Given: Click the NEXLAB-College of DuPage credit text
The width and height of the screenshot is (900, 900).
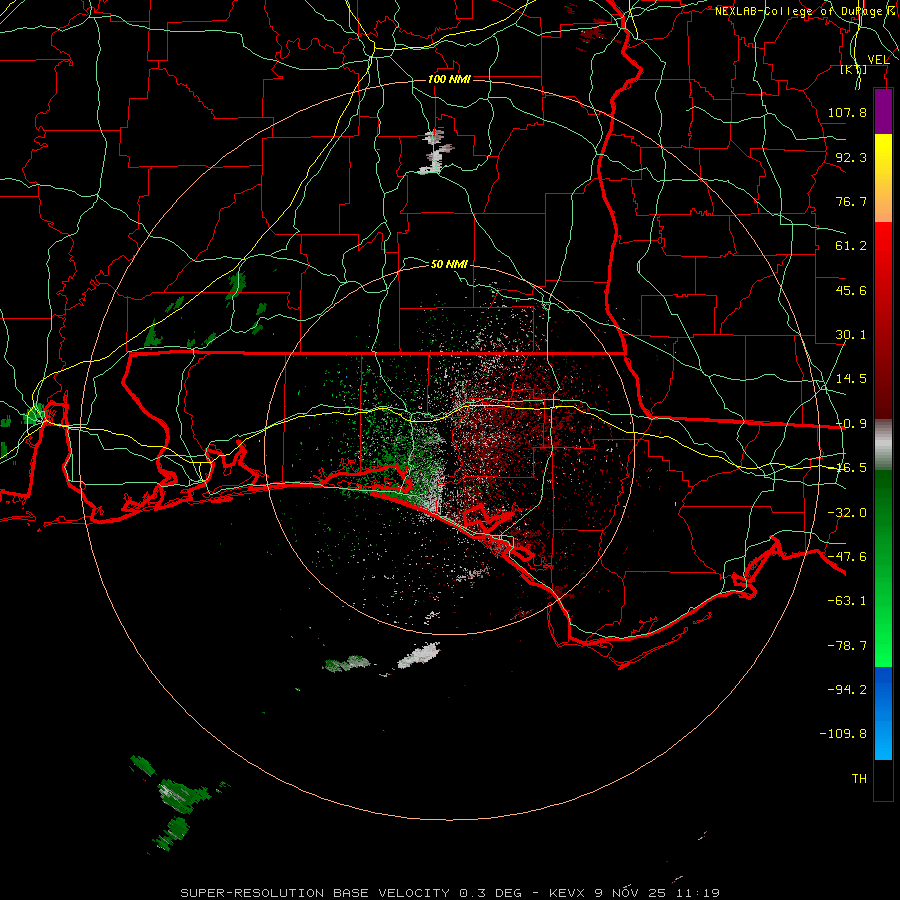Looking at the screenshot, I should coord(806,11).
